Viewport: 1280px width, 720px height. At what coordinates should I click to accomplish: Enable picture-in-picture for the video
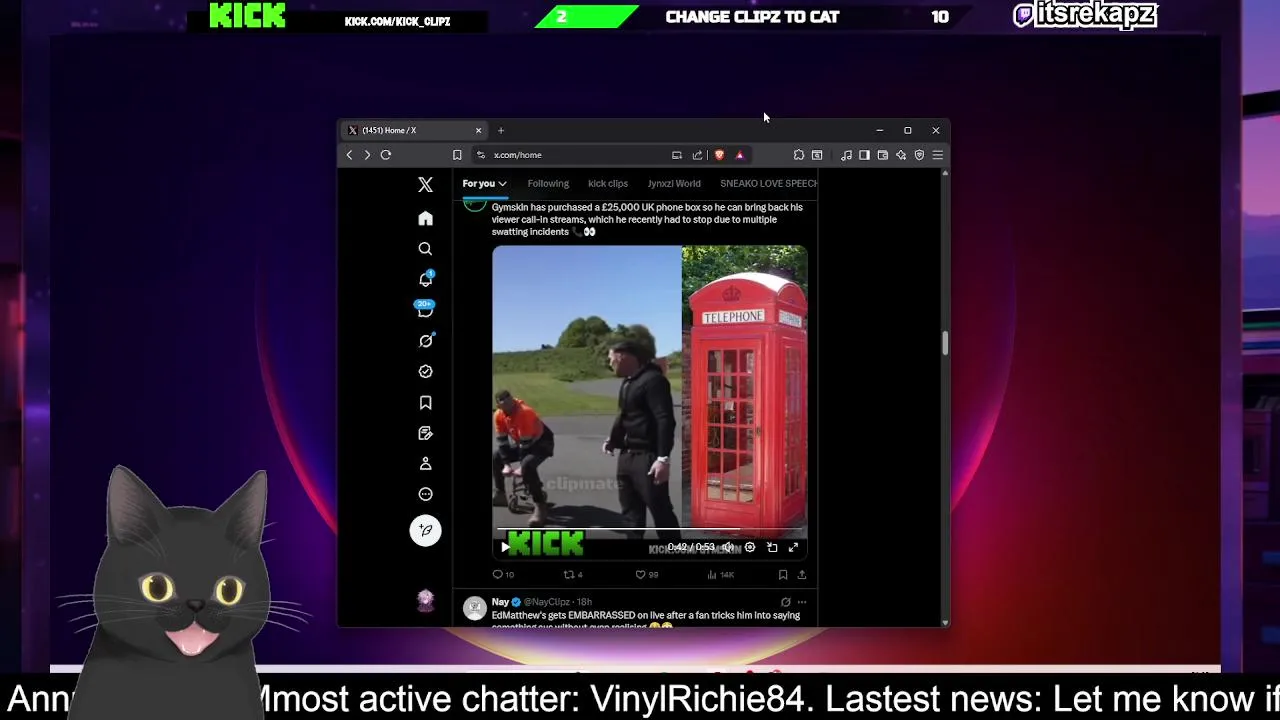click(772, 547)
